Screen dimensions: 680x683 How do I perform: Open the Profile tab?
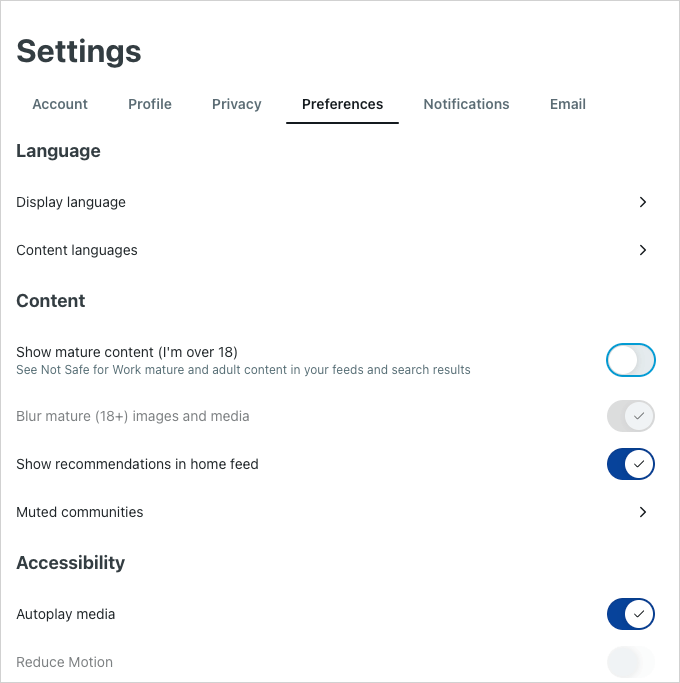click(x=150, y=104)
